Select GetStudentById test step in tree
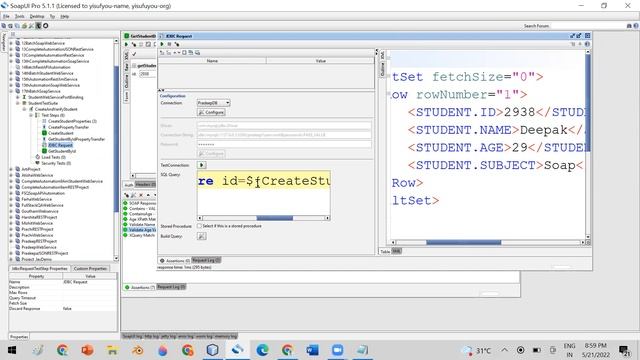The image size is (640, 360). click(62, 151)
